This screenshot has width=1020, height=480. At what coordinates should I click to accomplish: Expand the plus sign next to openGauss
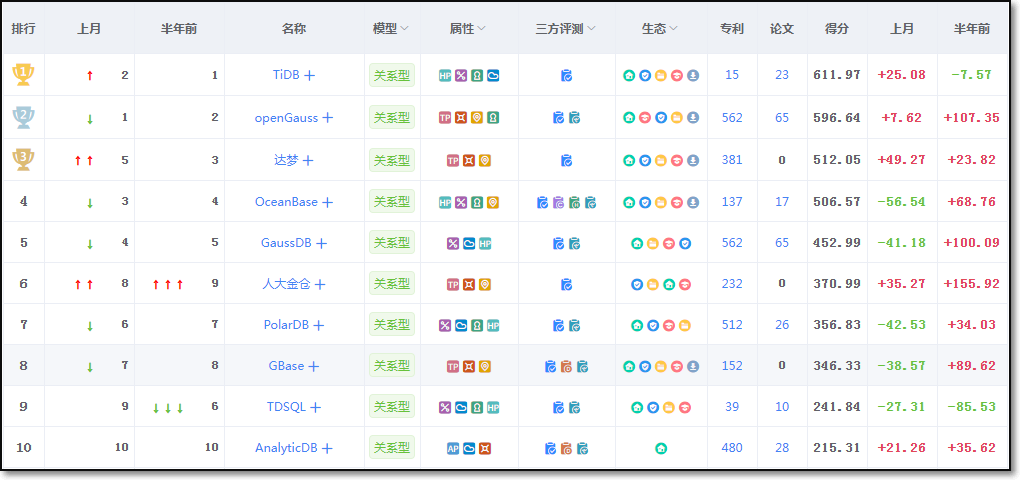pyautogui.click(x=328, y=118)
